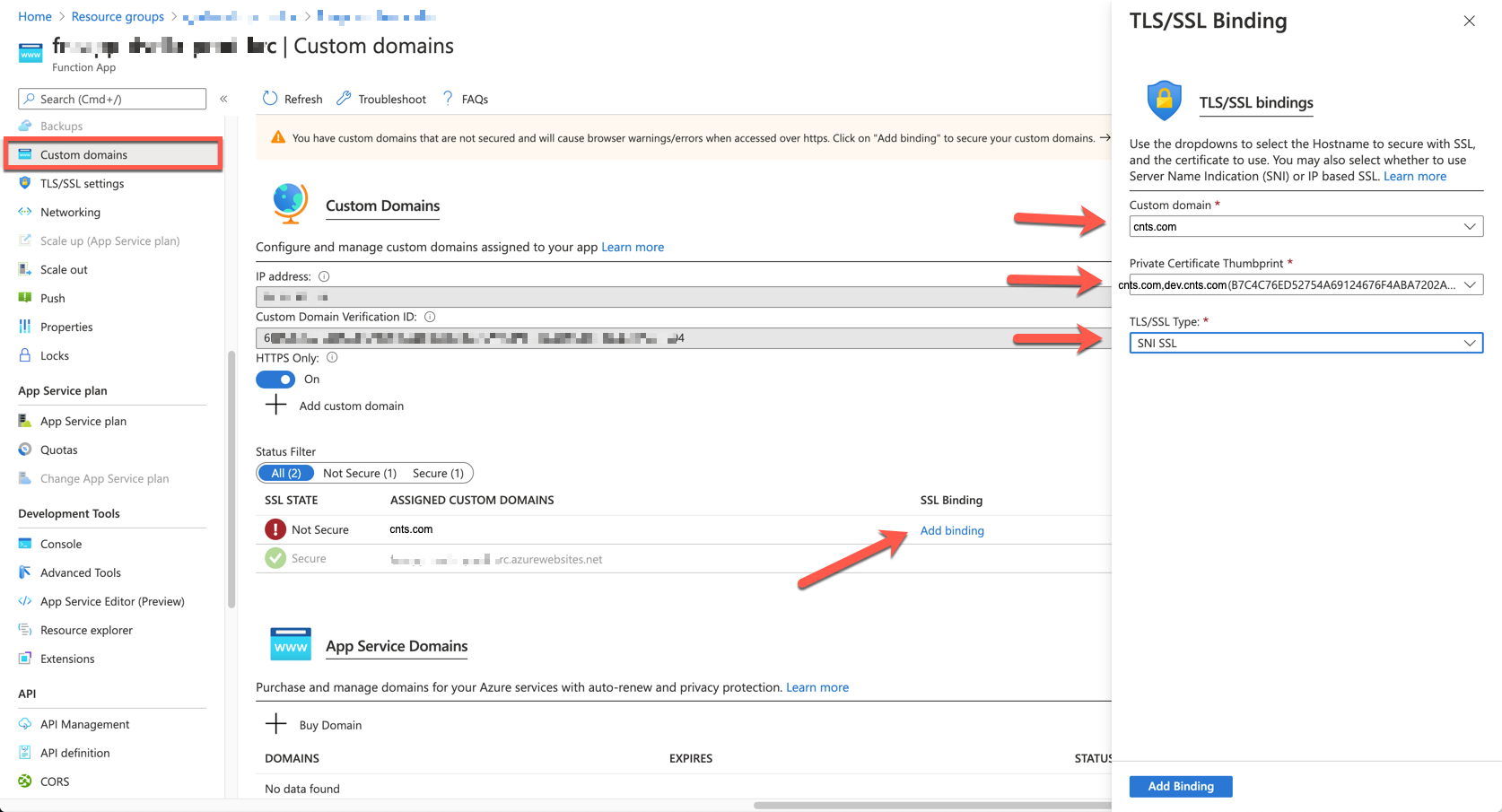Screen dimensions: 1502x812
Task: Click Buy Domain text button
Action: [330, 725]
